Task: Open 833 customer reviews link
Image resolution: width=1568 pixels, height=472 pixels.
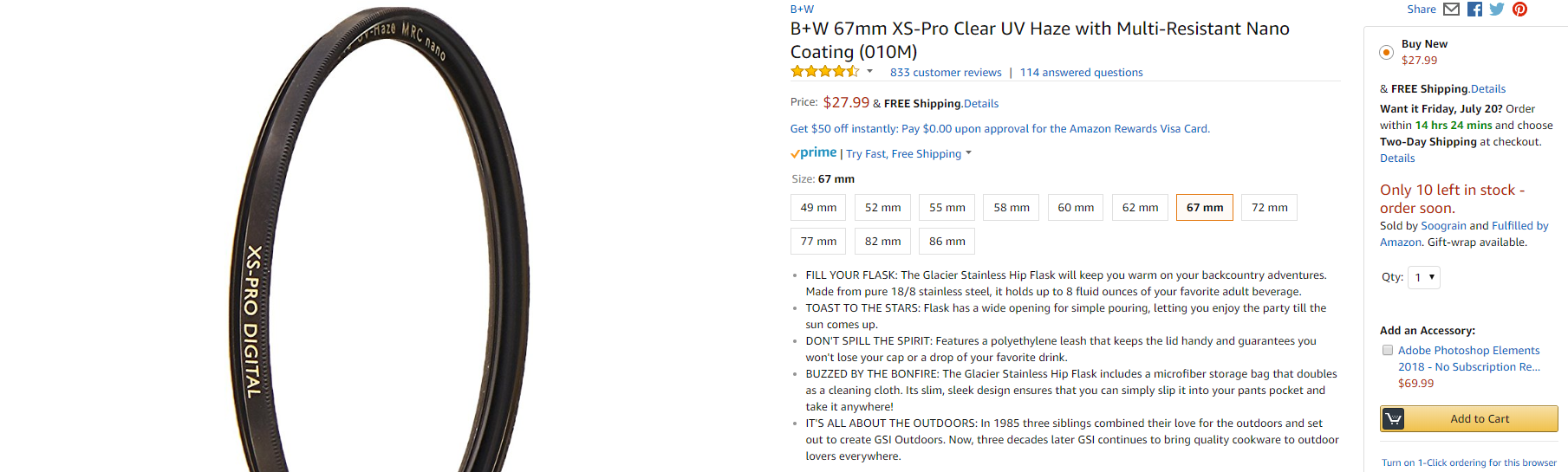Action: point(945,73)
